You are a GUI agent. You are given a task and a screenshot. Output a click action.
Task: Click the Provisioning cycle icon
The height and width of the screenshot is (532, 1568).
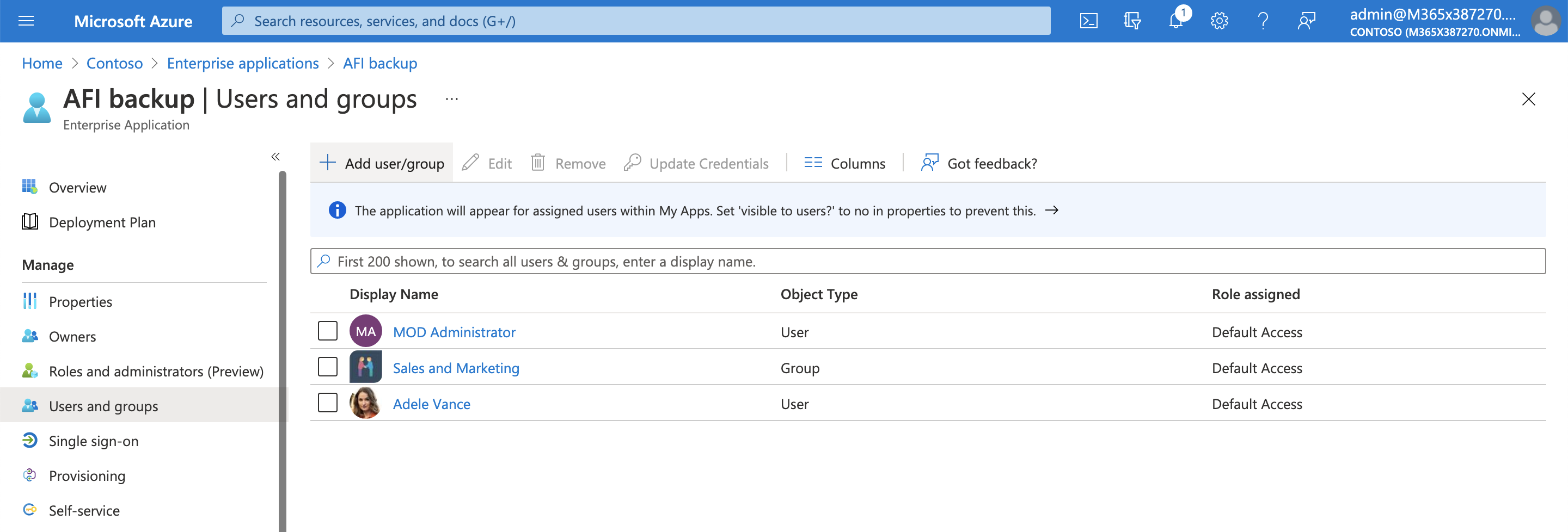tap(29, 475)
